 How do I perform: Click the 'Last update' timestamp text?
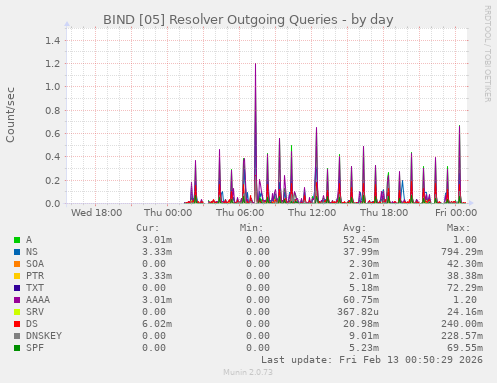coord(372,360)
